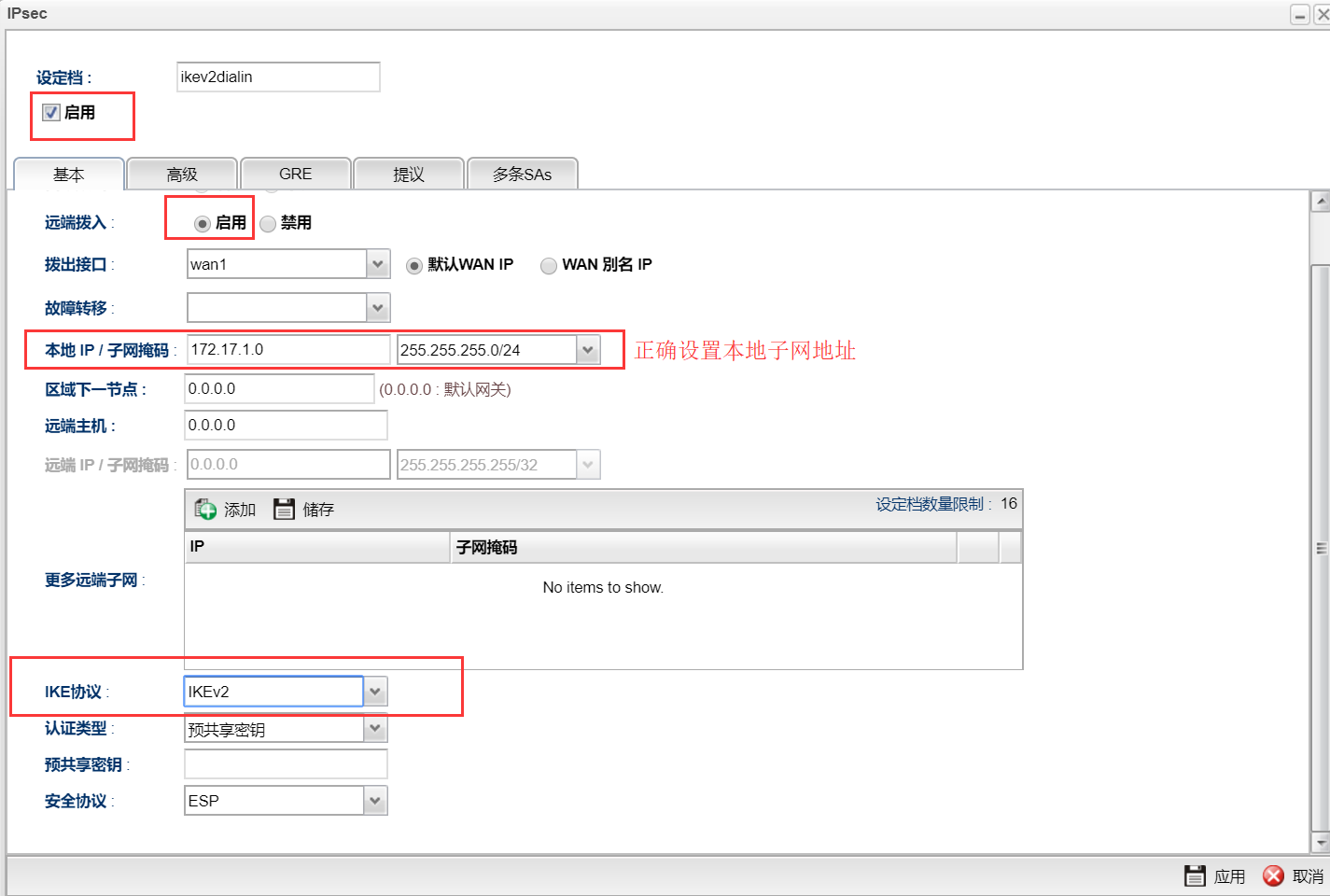Viewport: 1330px width, 896px height.
Task: Select the WAN 别名 IP radio option
Action: (549, 266)
